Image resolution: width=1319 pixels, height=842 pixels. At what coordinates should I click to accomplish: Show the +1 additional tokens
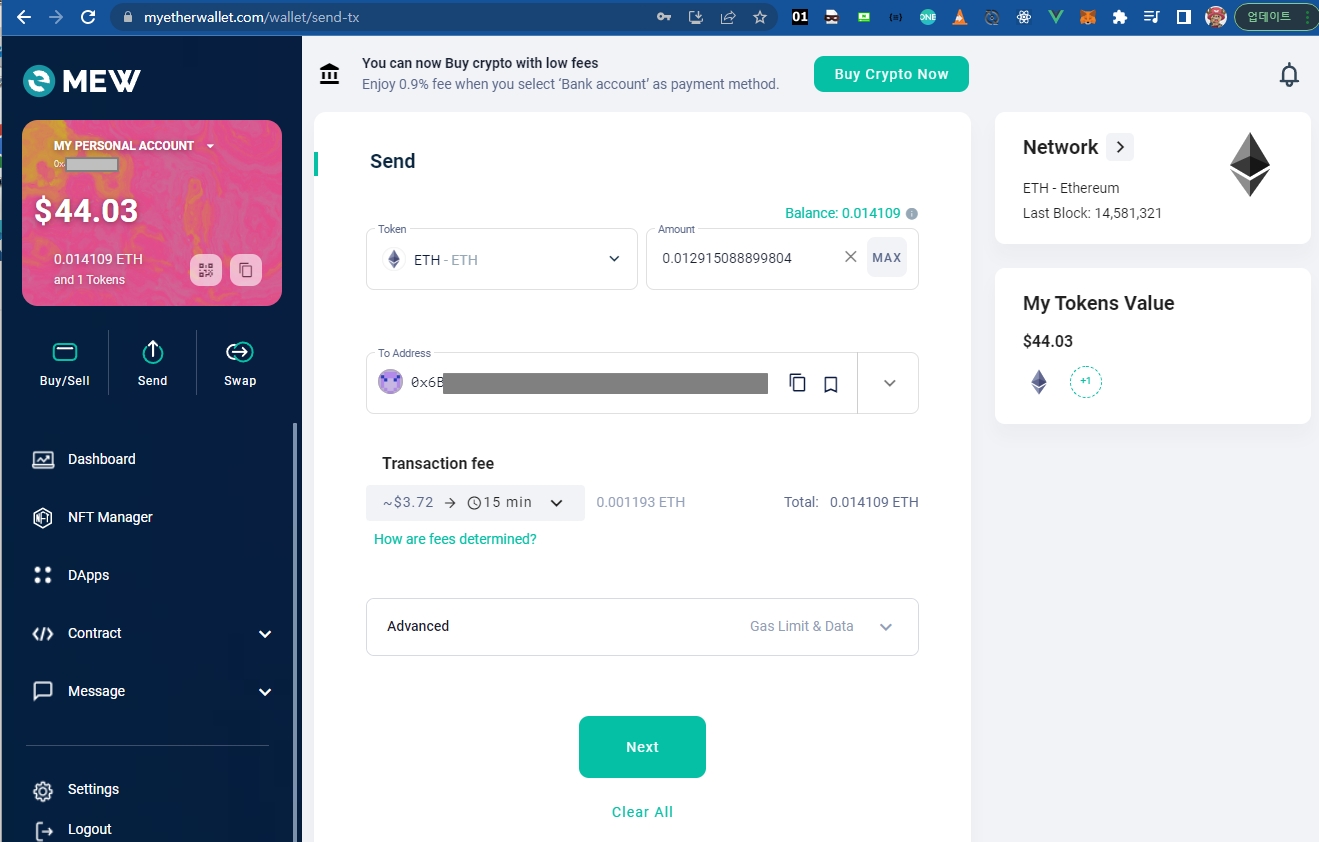1086,382
